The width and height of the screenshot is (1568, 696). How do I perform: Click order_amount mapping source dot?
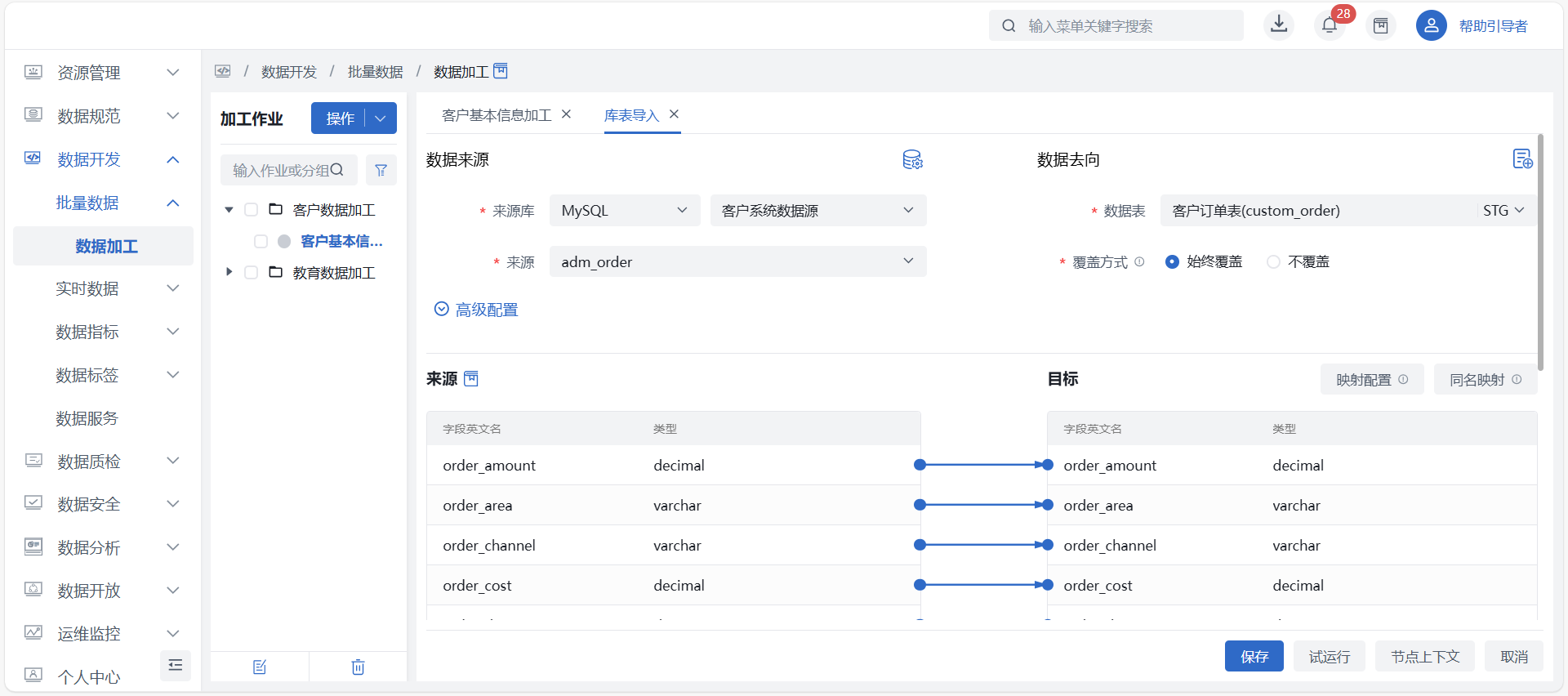coord(920,465)
